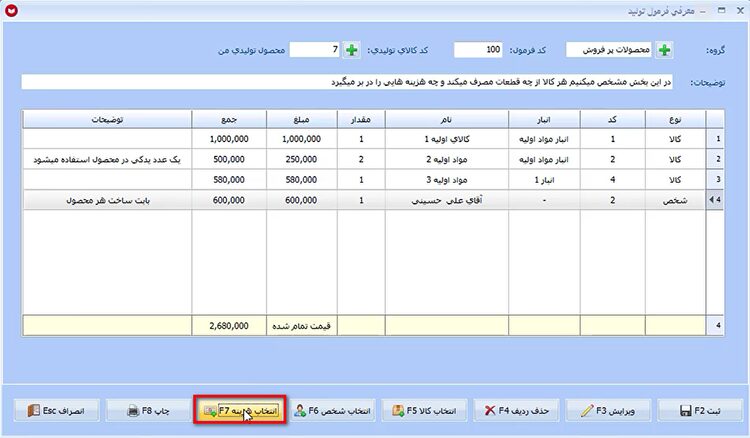
Task: Click the amount cell 580,000 in مبلغ column
Action: tap(301, 180)
